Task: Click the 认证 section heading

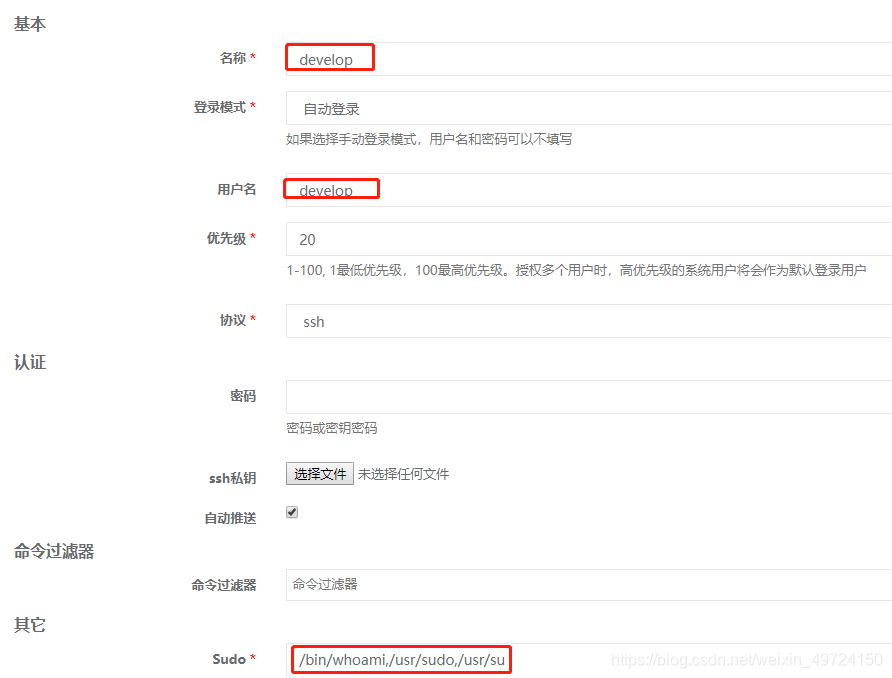Action: coord(30,362)
